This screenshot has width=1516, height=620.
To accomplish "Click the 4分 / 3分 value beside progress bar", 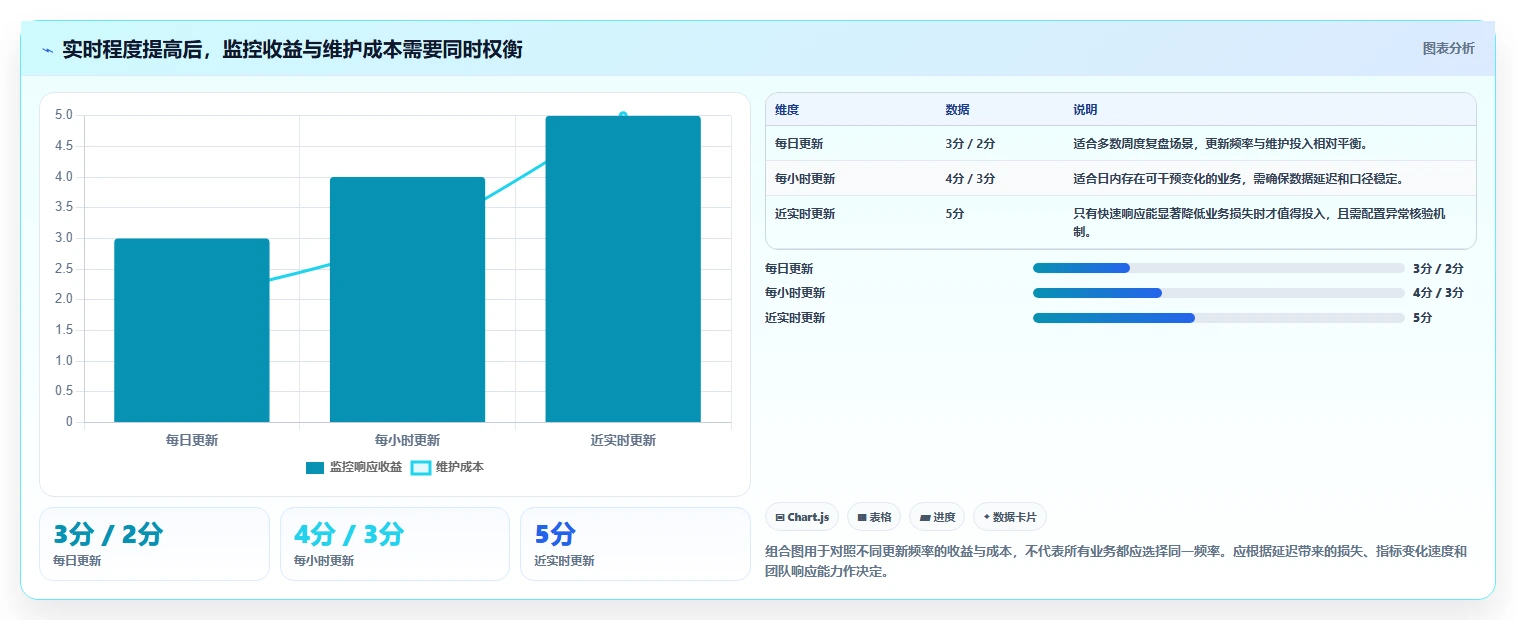I will pyautogui.click(x=1438, y=293).
